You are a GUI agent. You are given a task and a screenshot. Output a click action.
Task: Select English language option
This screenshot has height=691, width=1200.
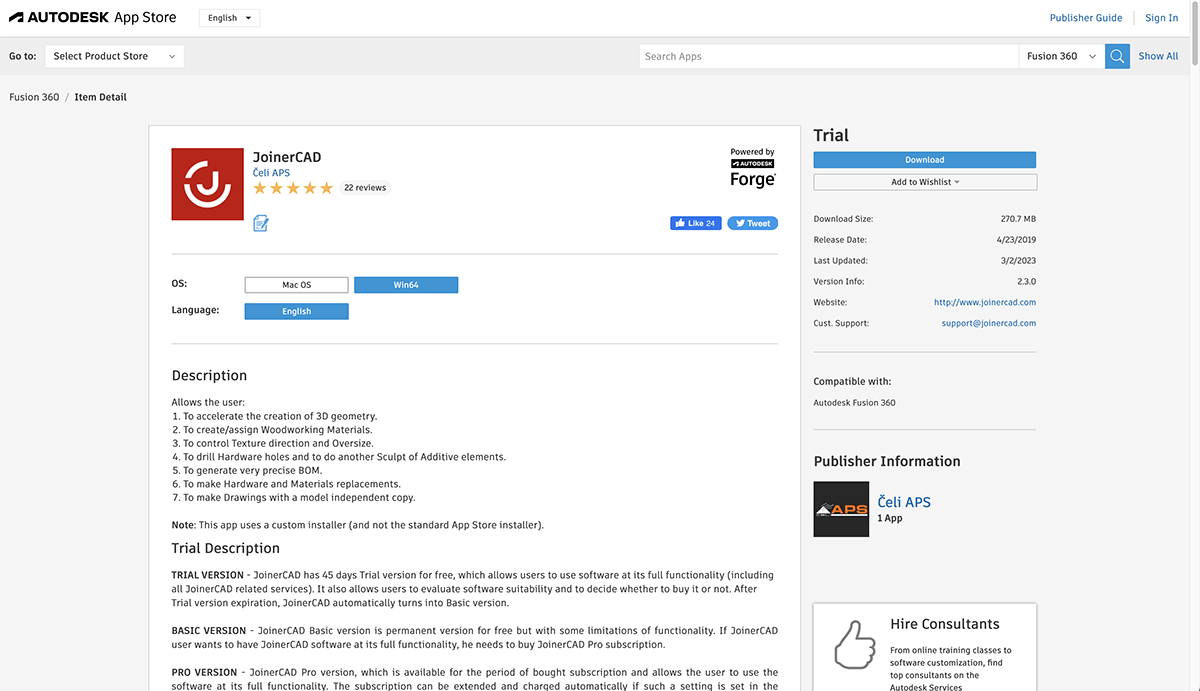(x=296, y=311)
